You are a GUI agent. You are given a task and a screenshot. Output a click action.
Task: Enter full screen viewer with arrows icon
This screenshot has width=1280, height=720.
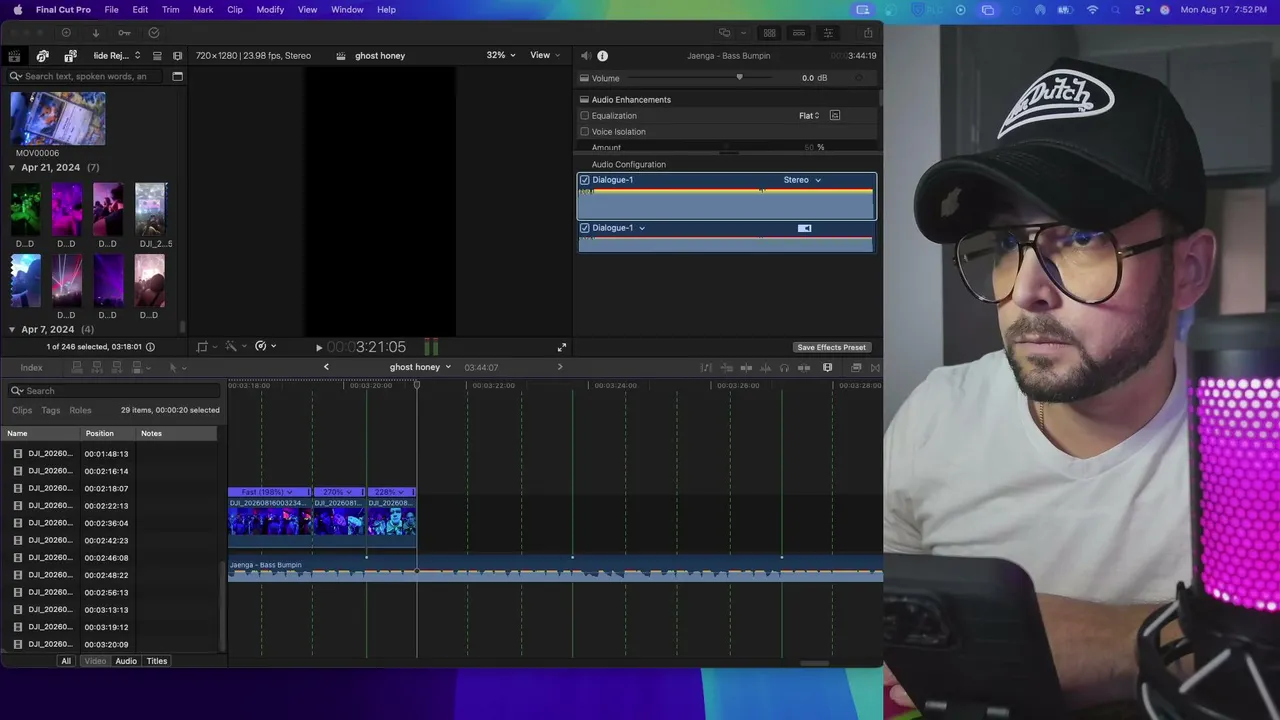[562, 347]
